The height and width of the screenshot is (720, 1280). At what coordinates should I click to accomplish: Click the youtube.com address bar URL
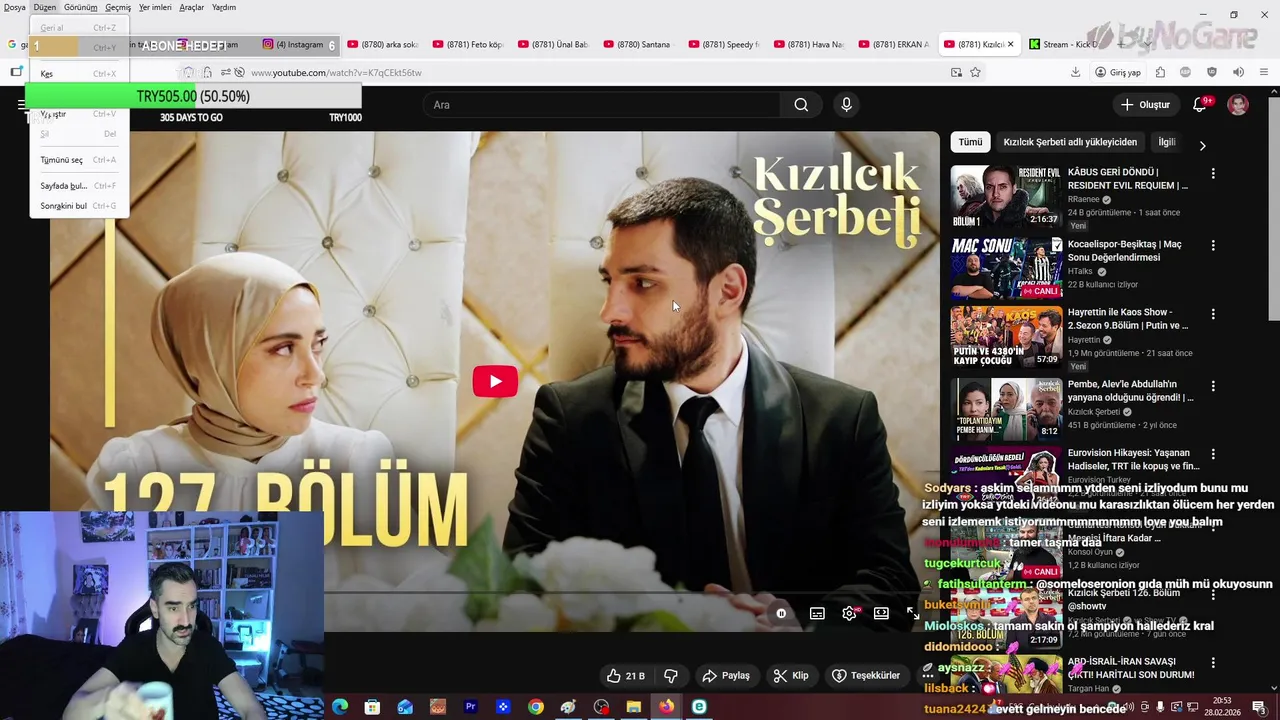(336, 73)
